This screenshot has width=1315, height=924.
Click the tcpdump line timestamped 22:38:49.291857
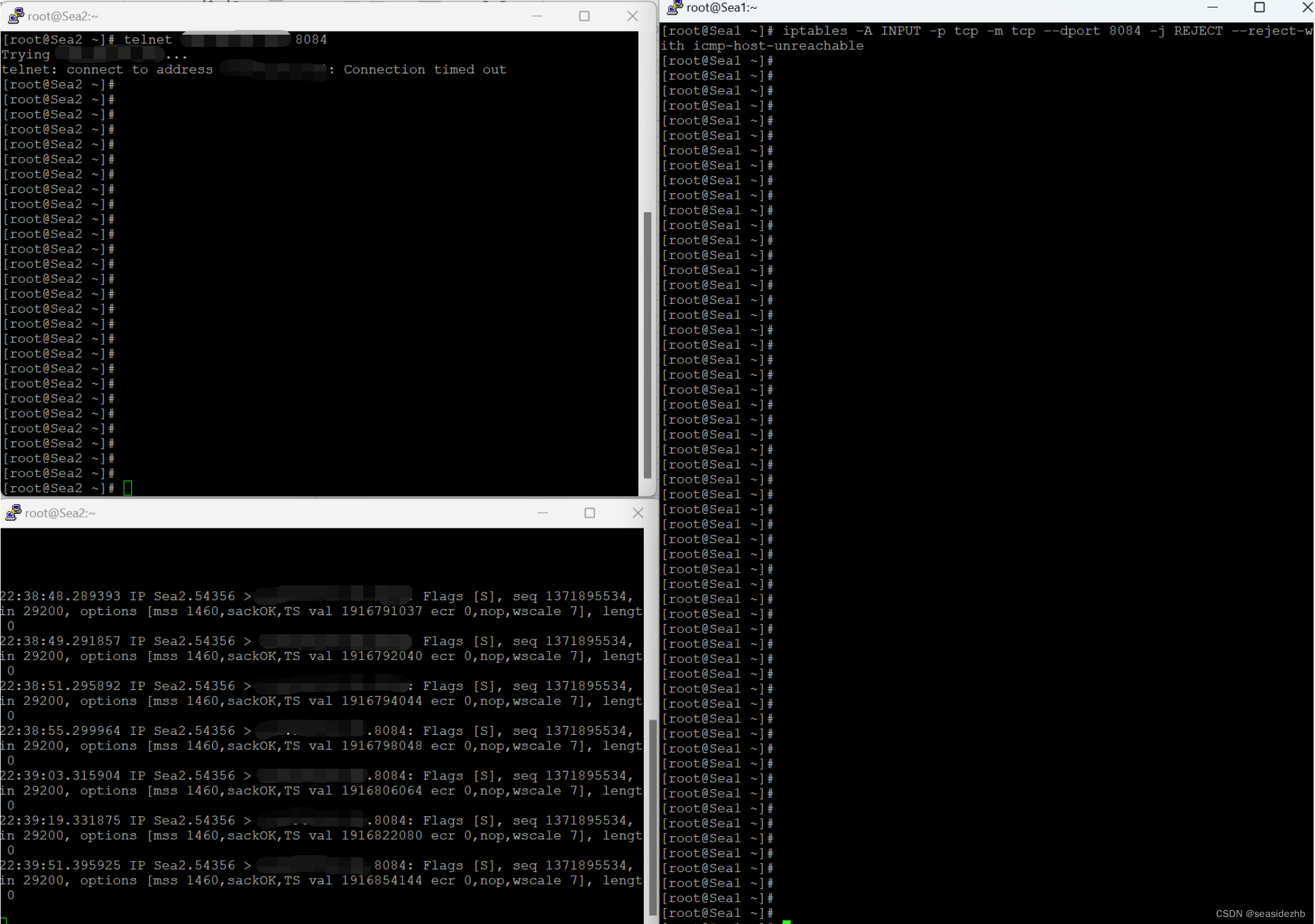pyautogui.click(x=317, y=641)
